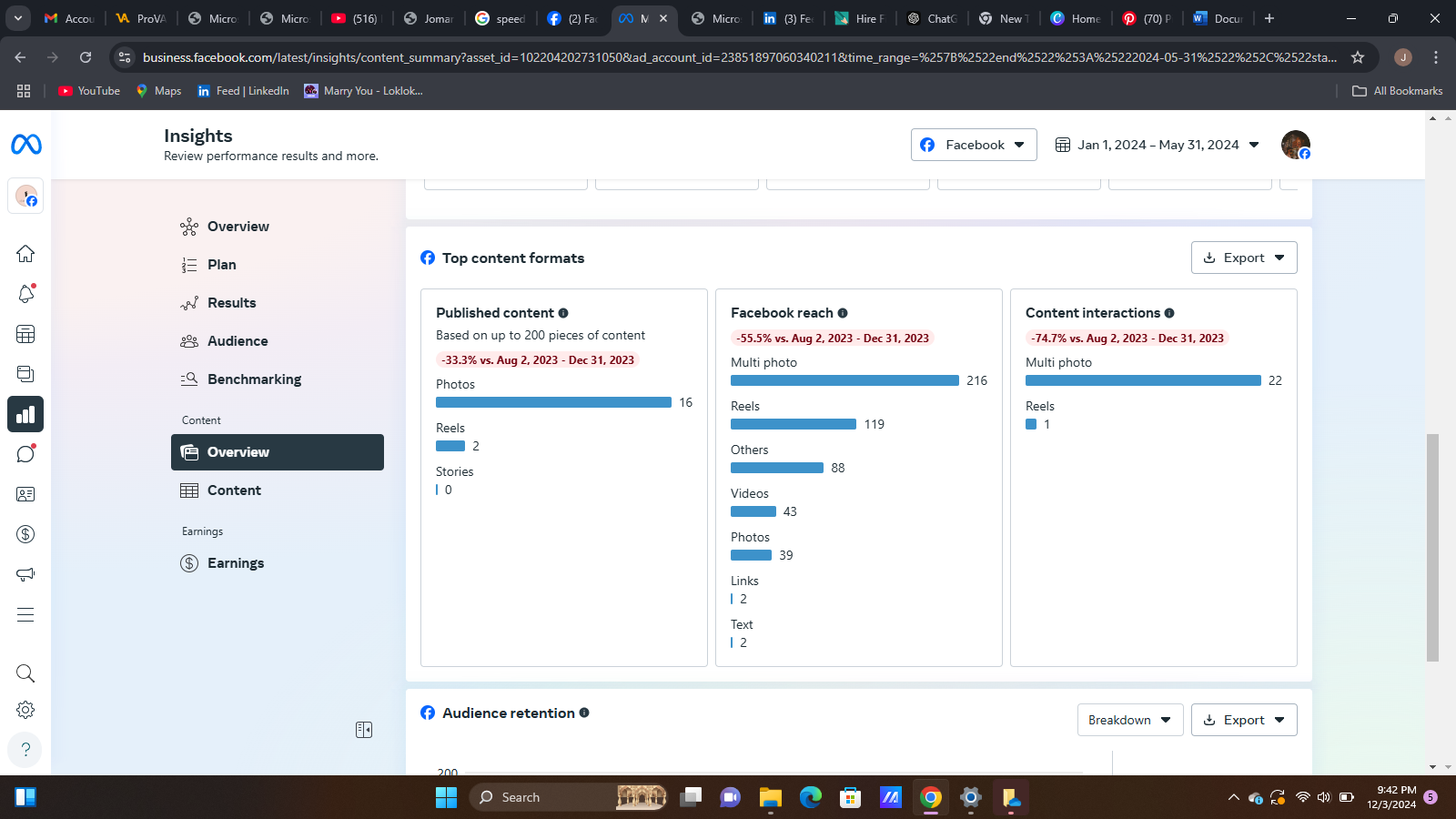Expand the Breakdown dropdown
Viewport: 1456px width, 819px height.
coord(1129,720)
